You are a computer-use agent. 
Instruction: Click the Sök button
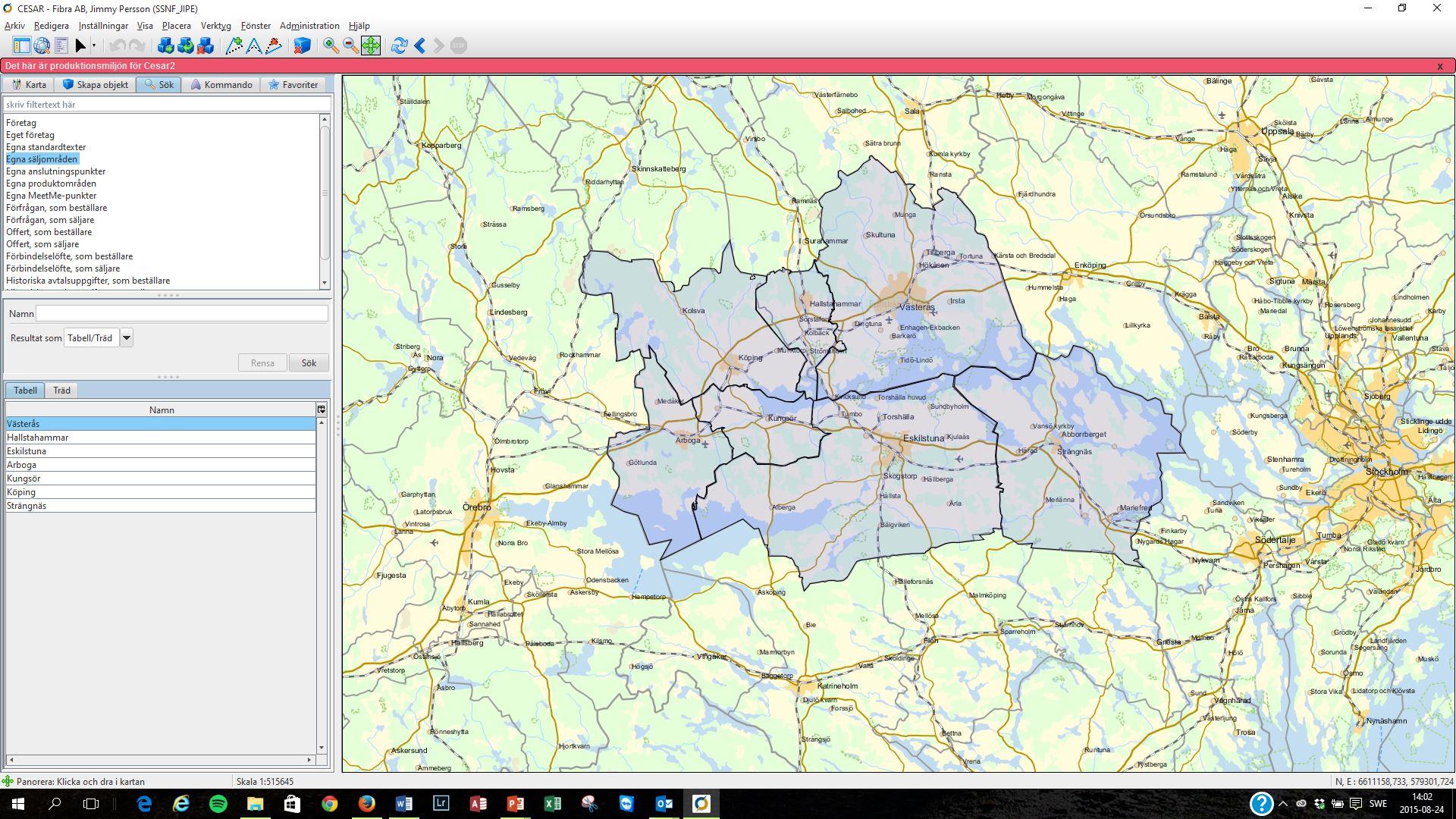[x=309, y=363]
